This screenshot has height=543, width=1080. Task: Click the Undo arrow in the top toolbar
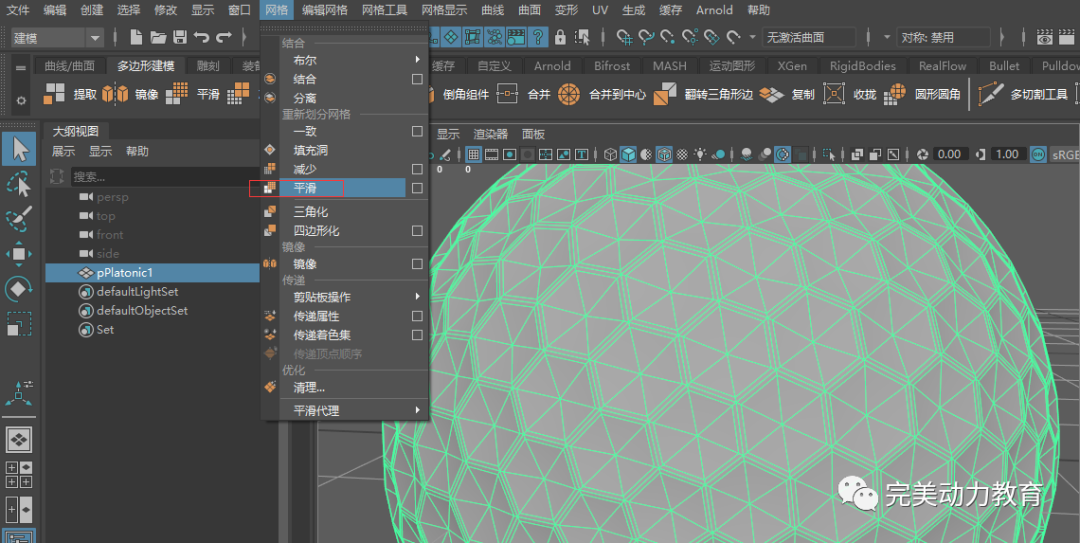point(202,37)
